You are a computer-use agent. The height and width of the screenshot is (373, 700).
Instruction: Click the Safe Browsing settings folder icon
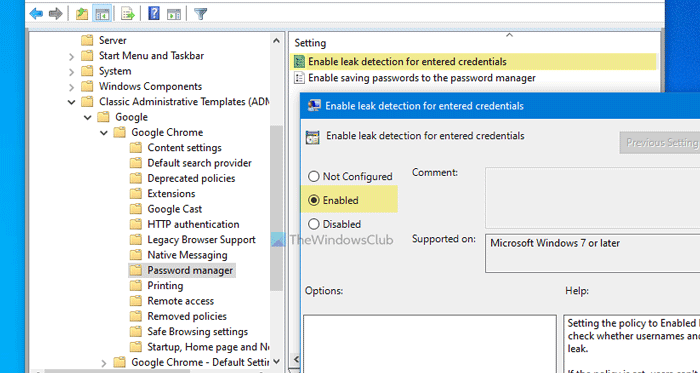pos(136,332)
